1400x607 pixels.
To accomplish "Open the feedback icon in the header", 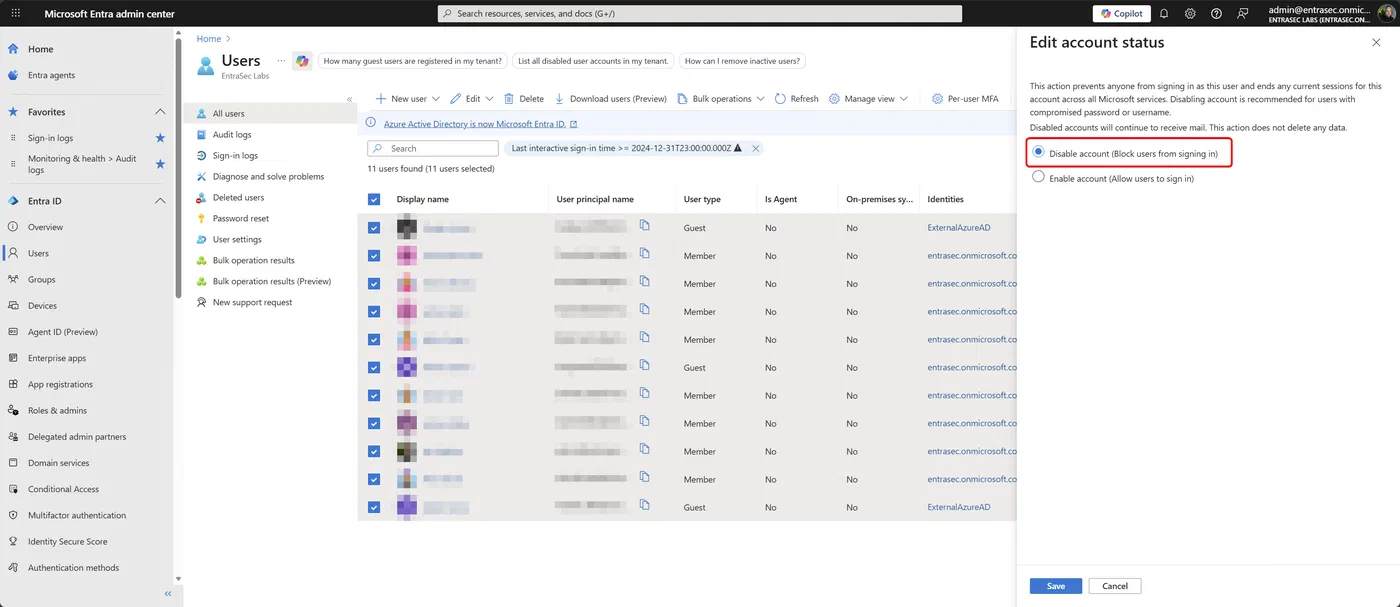I will pos(1242,14).
